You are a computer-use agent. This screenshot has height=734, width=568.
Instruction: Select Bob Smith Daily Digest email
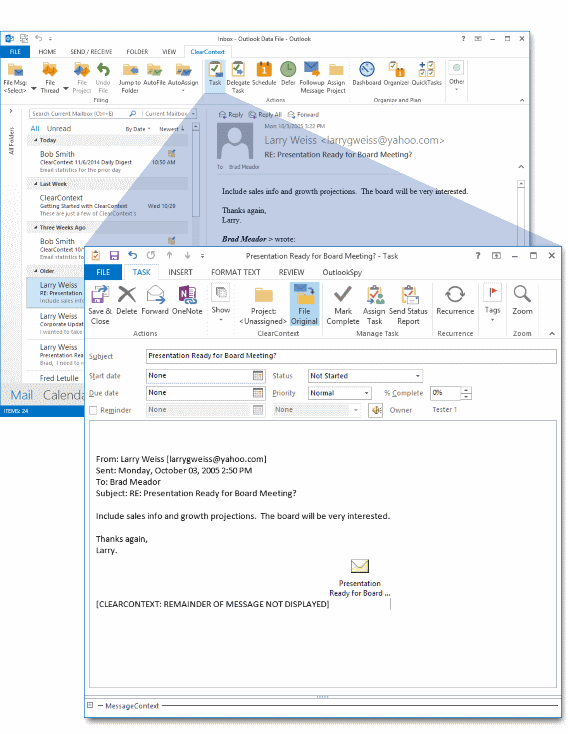tap(108, 161)
